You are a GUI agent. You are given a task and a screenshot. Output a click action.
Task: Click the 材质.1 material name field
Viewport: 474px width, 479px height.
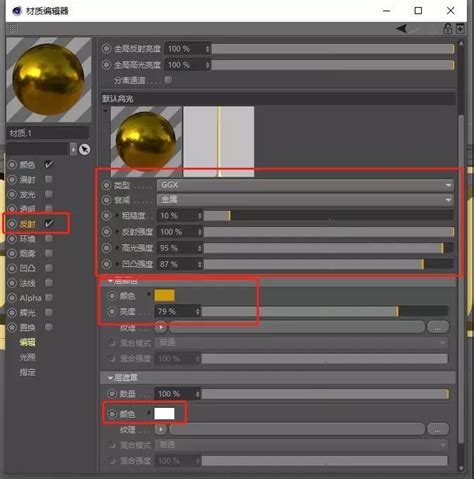point(48,133)
